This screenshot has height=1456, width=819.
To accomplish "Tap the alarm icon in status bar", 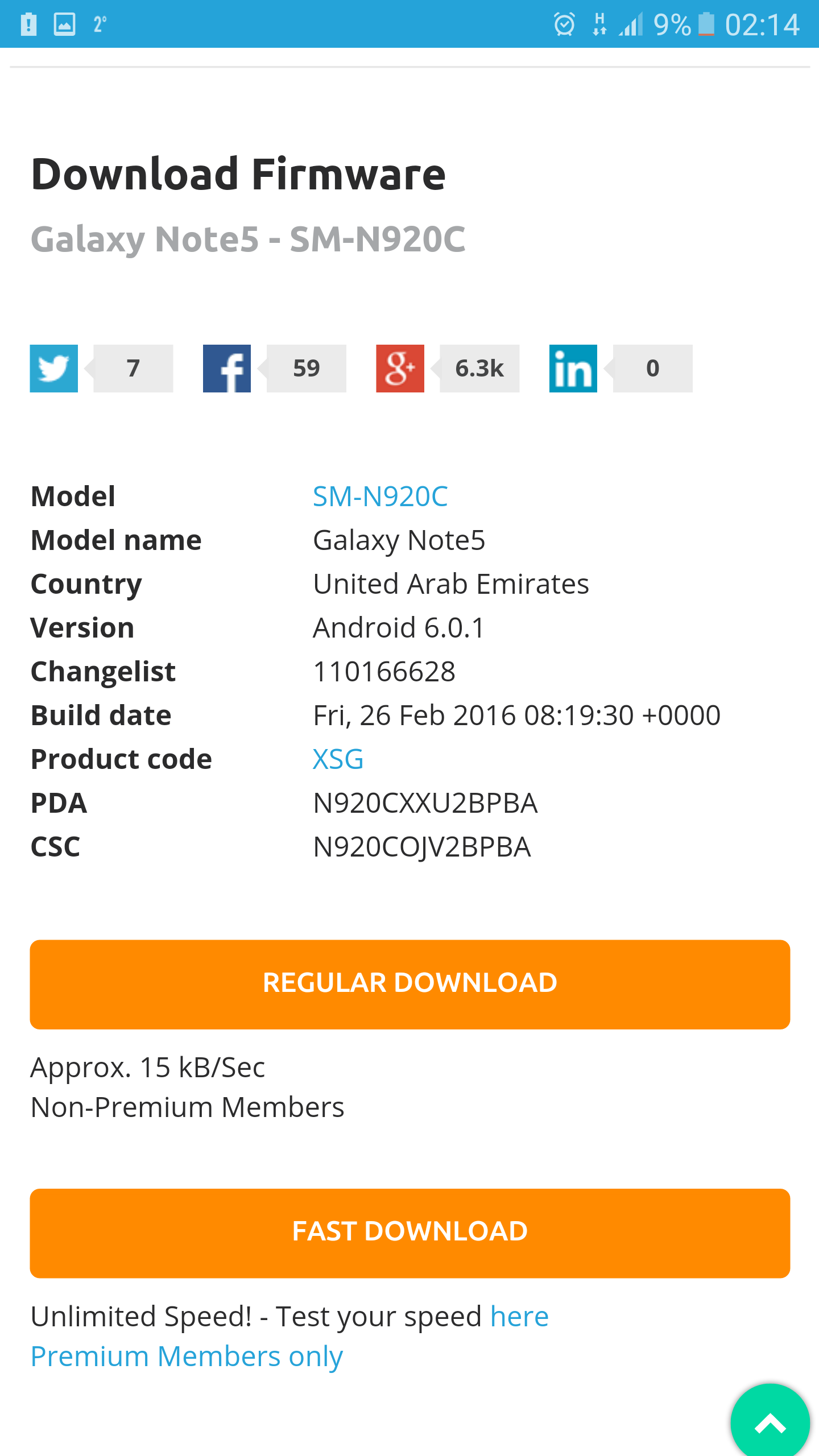I will [564, 24].
